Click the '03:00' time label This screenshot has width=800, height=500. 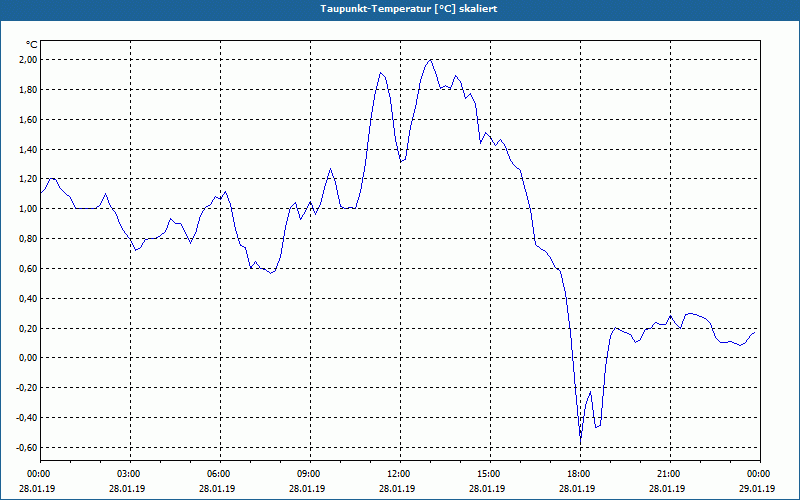(x=131, y=474)
